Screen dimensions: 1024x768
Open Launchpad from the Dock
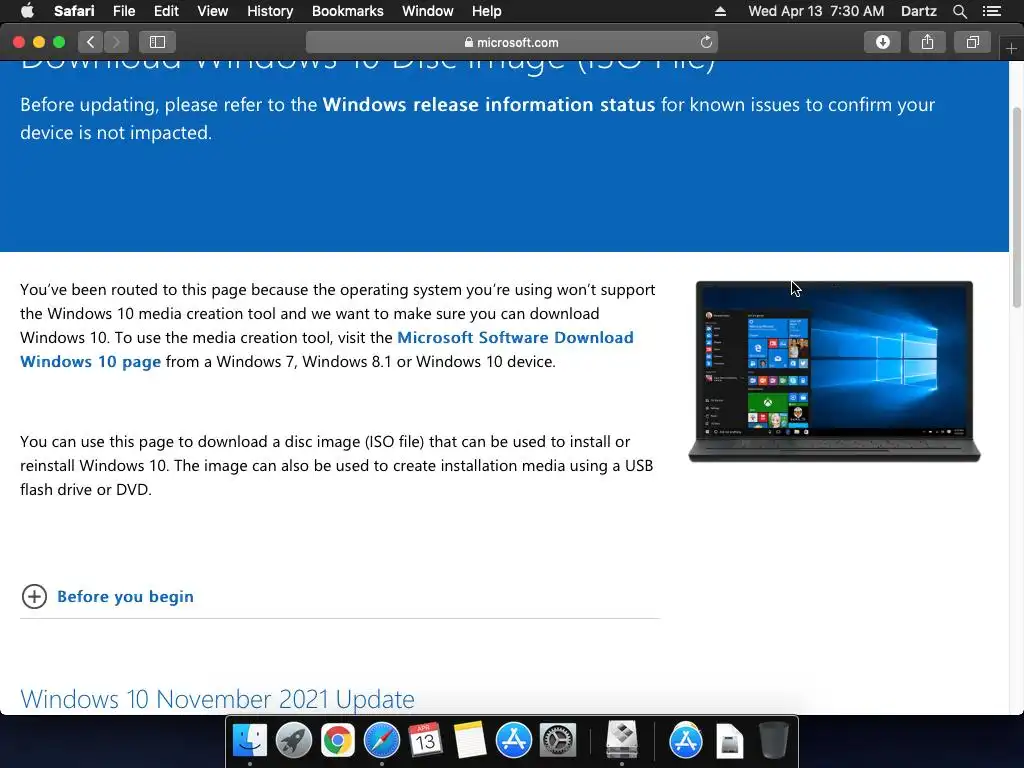coord(294,741)
